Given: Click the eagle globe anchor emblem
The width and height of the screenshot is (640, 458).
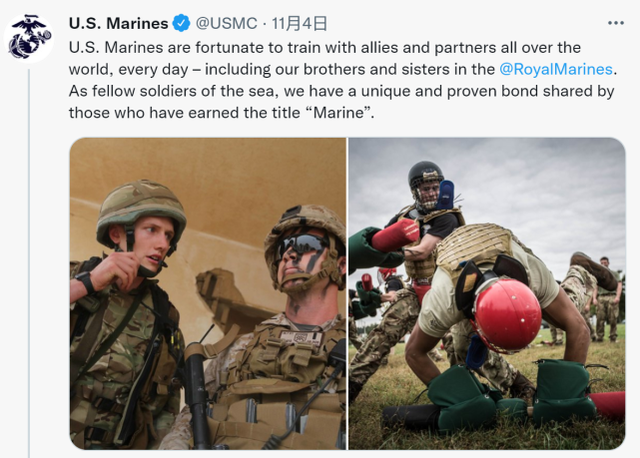Looking at the screenshot, I should click(28, 38).
